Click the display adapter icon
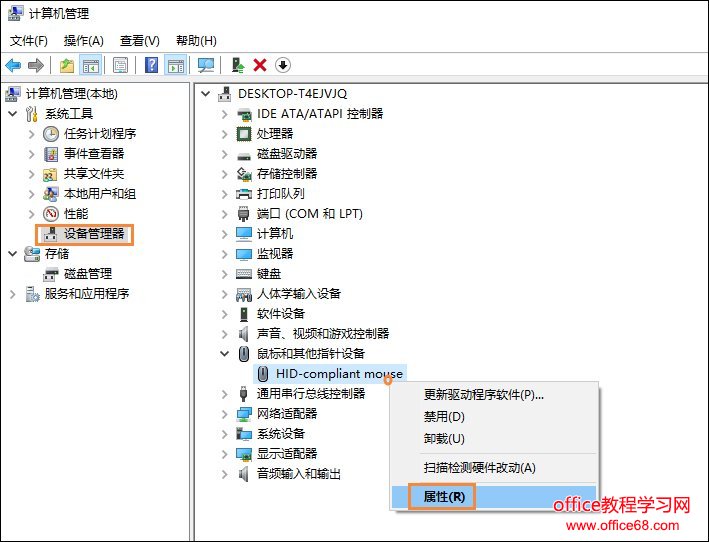This screenshot has width=709, height=542. pyautogui.click(x=244, y=454)
